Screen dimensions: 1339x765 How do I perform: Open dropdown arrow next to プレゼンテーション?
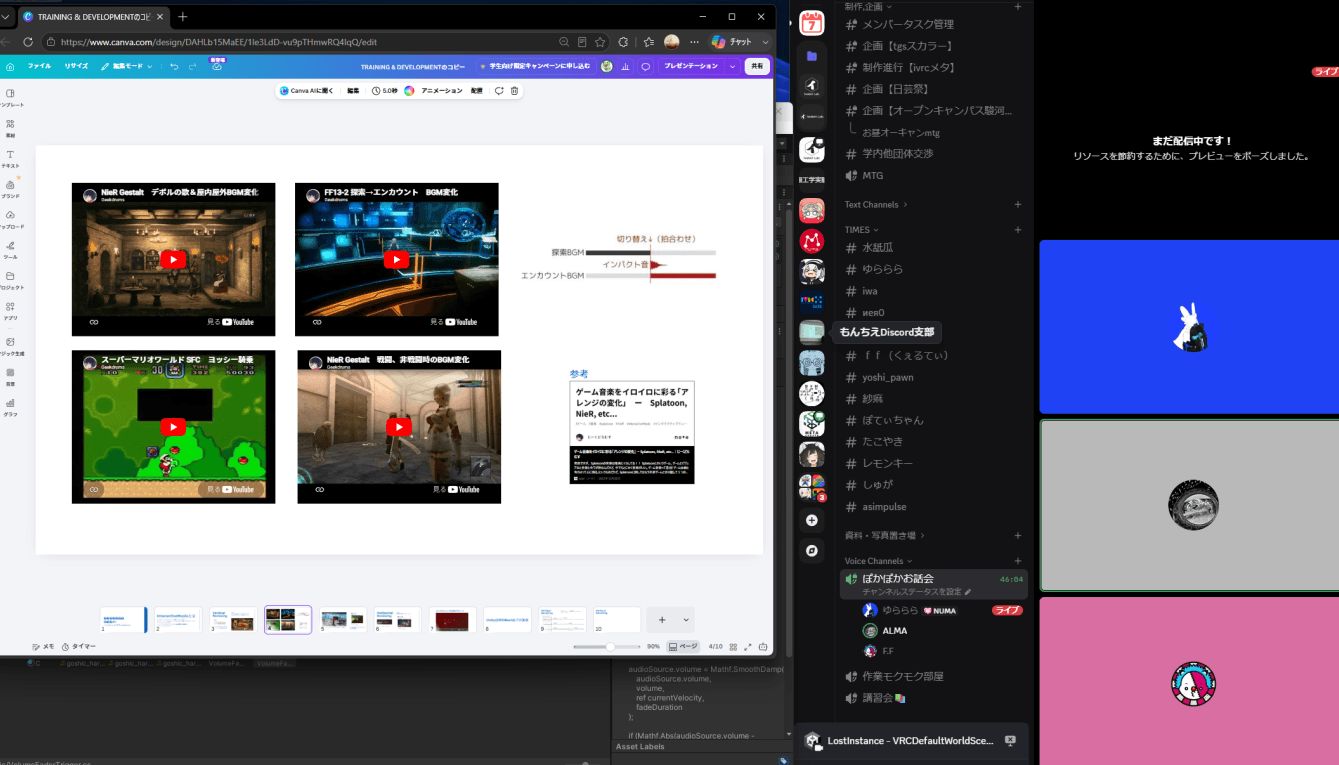click(x=732, y=66)
